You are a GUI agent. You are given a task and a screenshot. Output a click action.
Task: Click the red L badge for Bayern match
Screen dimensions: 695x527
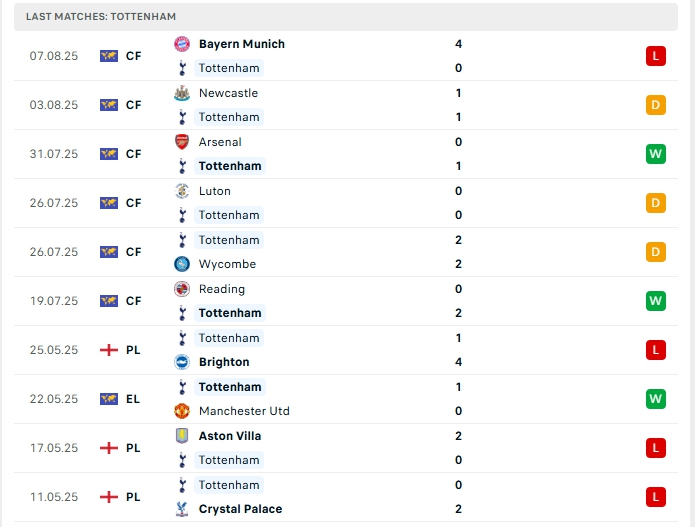(655, 56)
